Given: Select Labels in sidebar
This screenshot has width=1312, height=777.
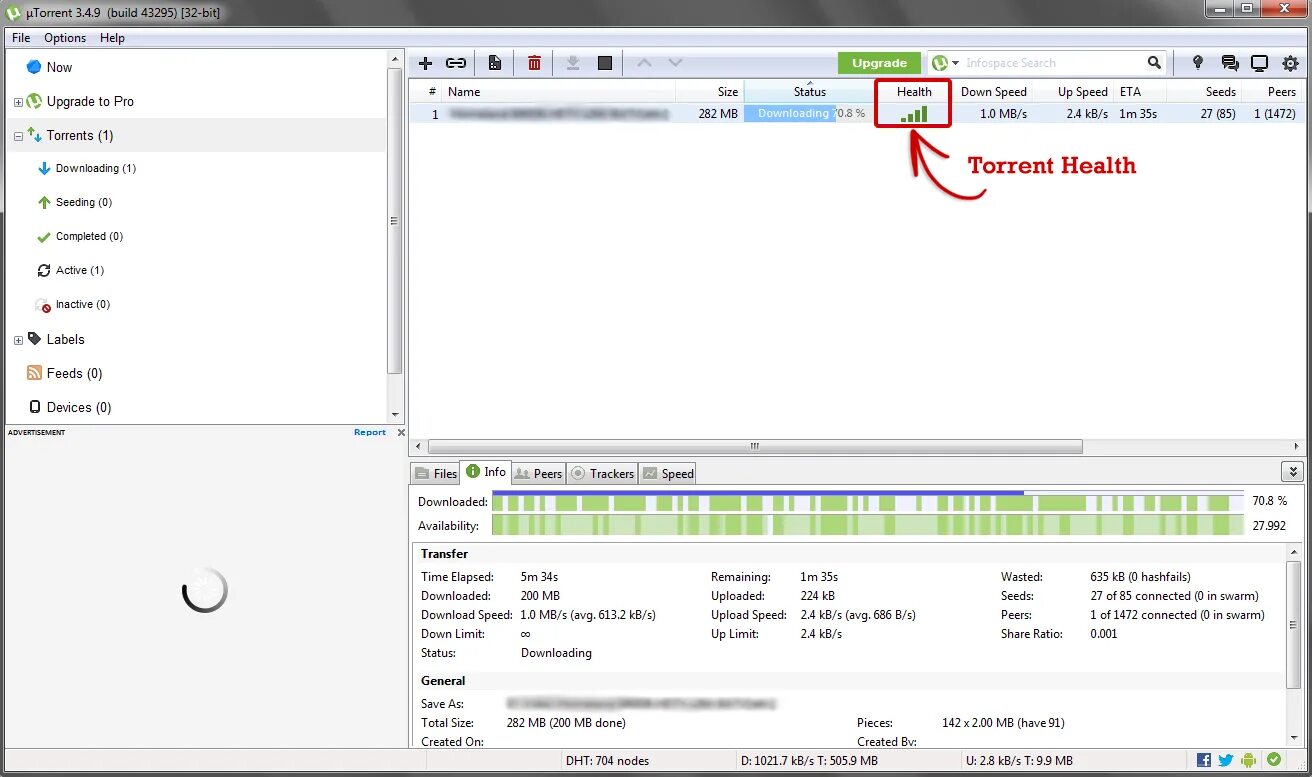Looking at the screenshot, I should click(x=65, y=339).
